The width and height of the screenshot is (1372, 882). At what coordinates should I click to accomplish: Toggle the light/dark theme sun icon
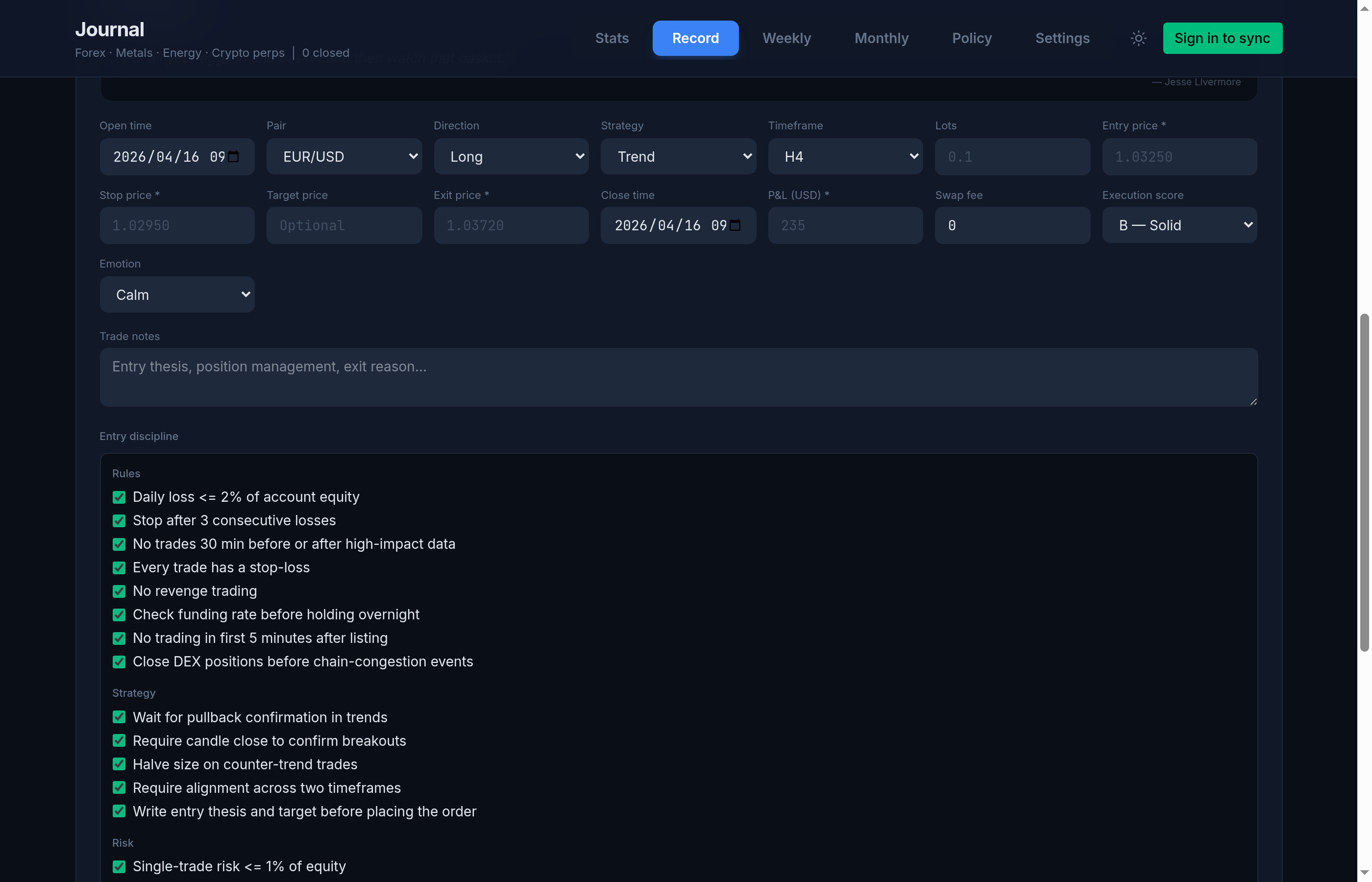1138,38
